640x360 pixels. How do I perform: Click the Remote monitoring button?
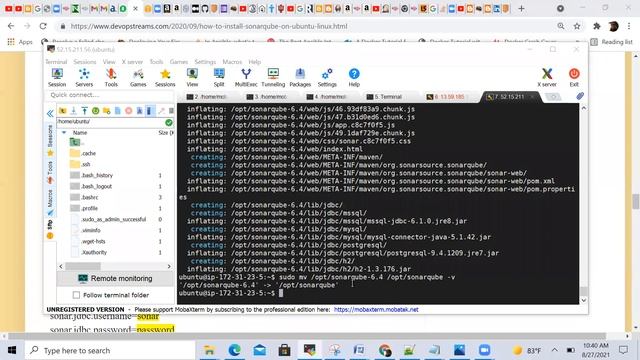(116, 278)
